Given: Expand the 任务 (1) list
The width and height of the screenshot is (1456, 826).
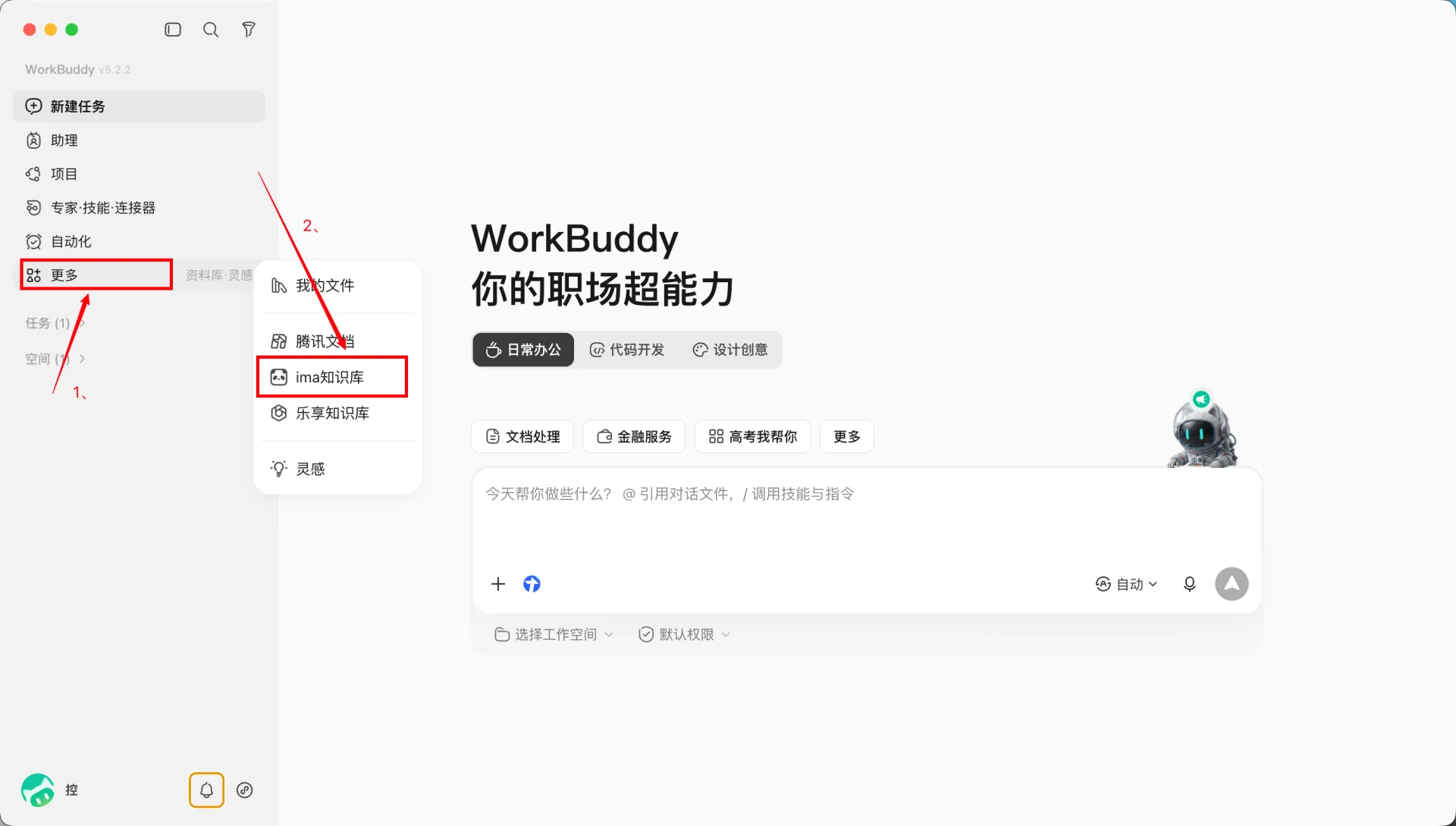Looking at the screenshot, I should pos(55,323).
